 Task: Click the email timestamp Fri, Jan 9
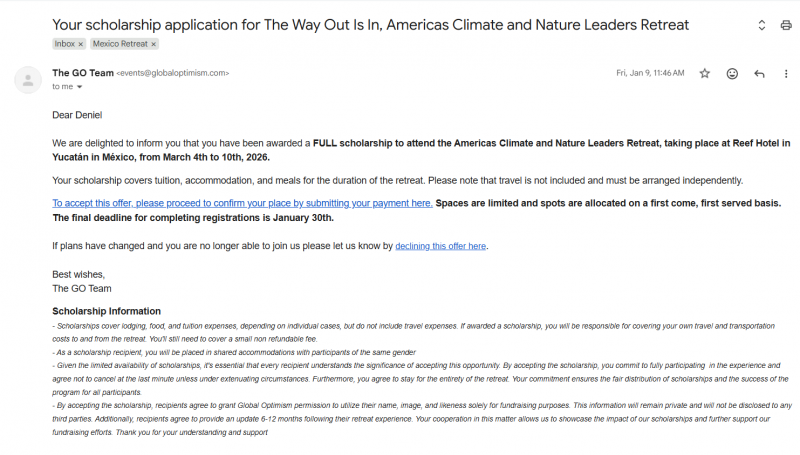[x=650, y=73]
